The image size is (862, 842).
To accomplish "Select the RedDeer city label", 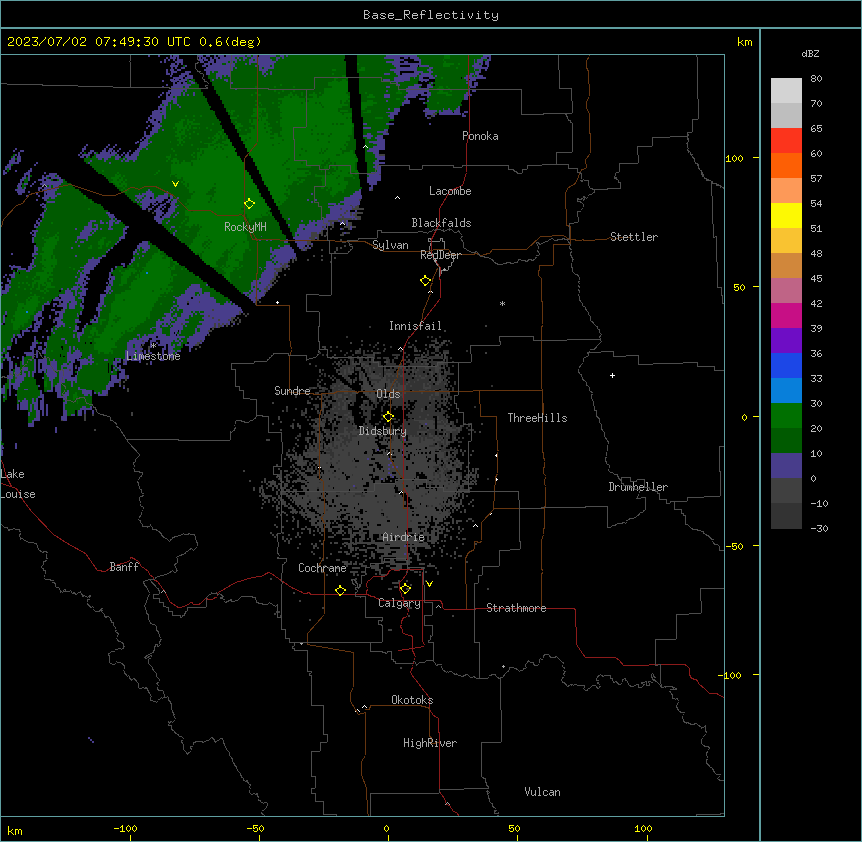I will [x=440, y=255].
